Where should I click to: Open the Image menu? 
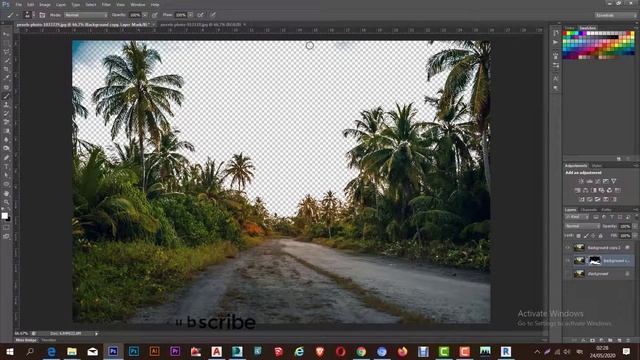tap(45, 4)
